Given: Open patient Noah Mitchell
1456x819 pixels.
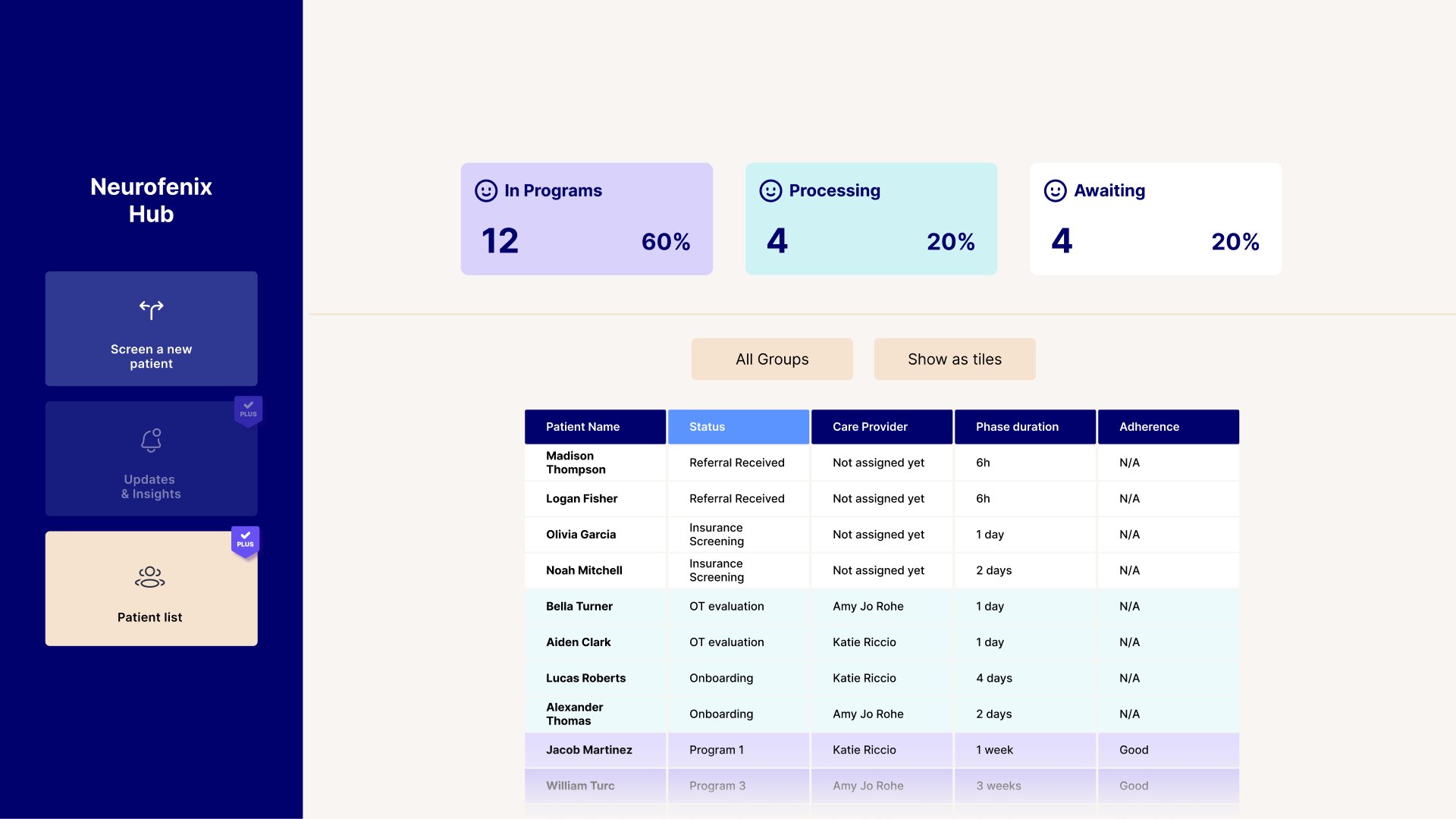Looking at the screenshot, I should [584, 570].
